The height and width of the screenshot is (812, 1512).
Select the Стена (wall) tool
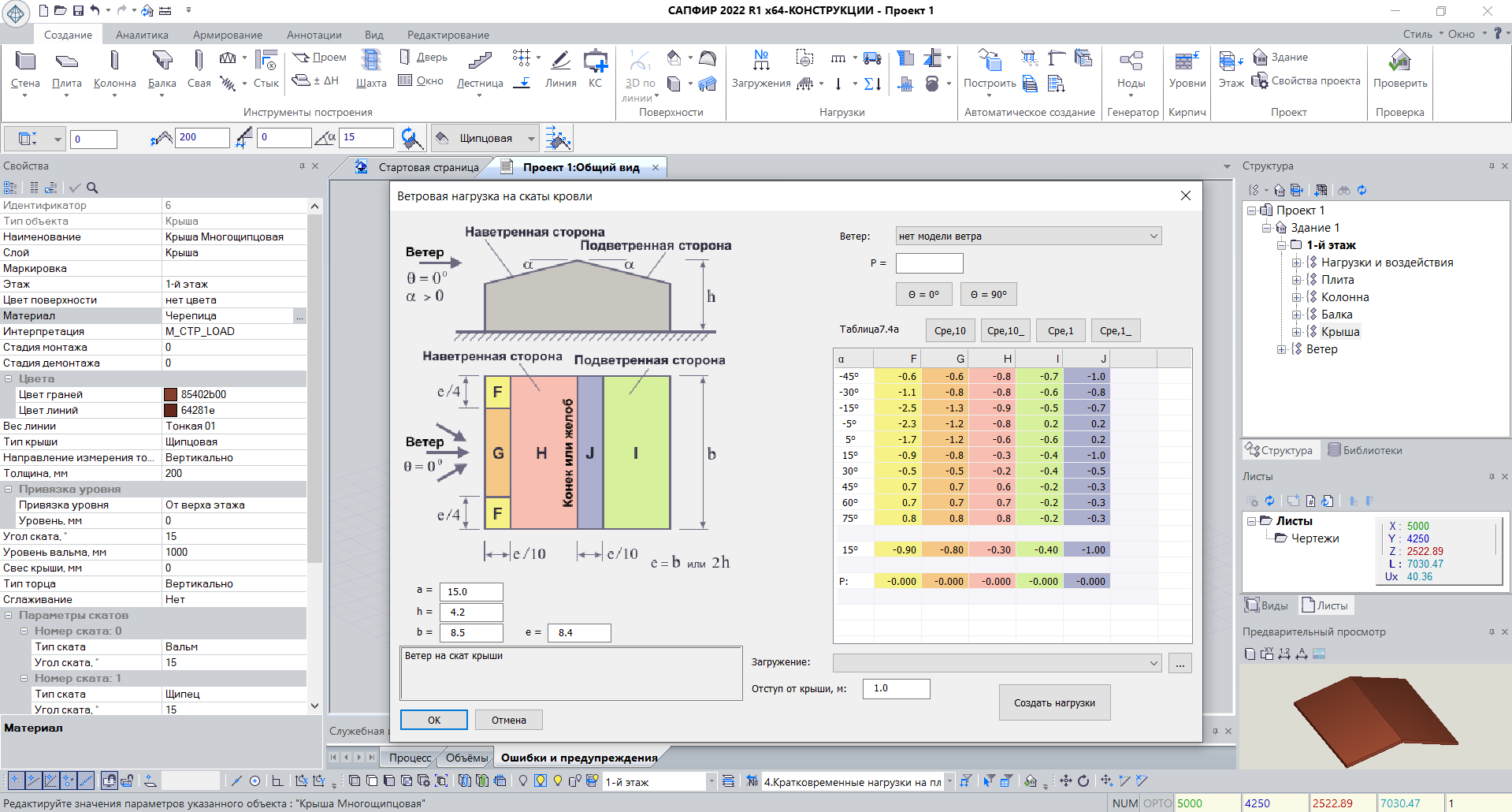coord(25,63)
